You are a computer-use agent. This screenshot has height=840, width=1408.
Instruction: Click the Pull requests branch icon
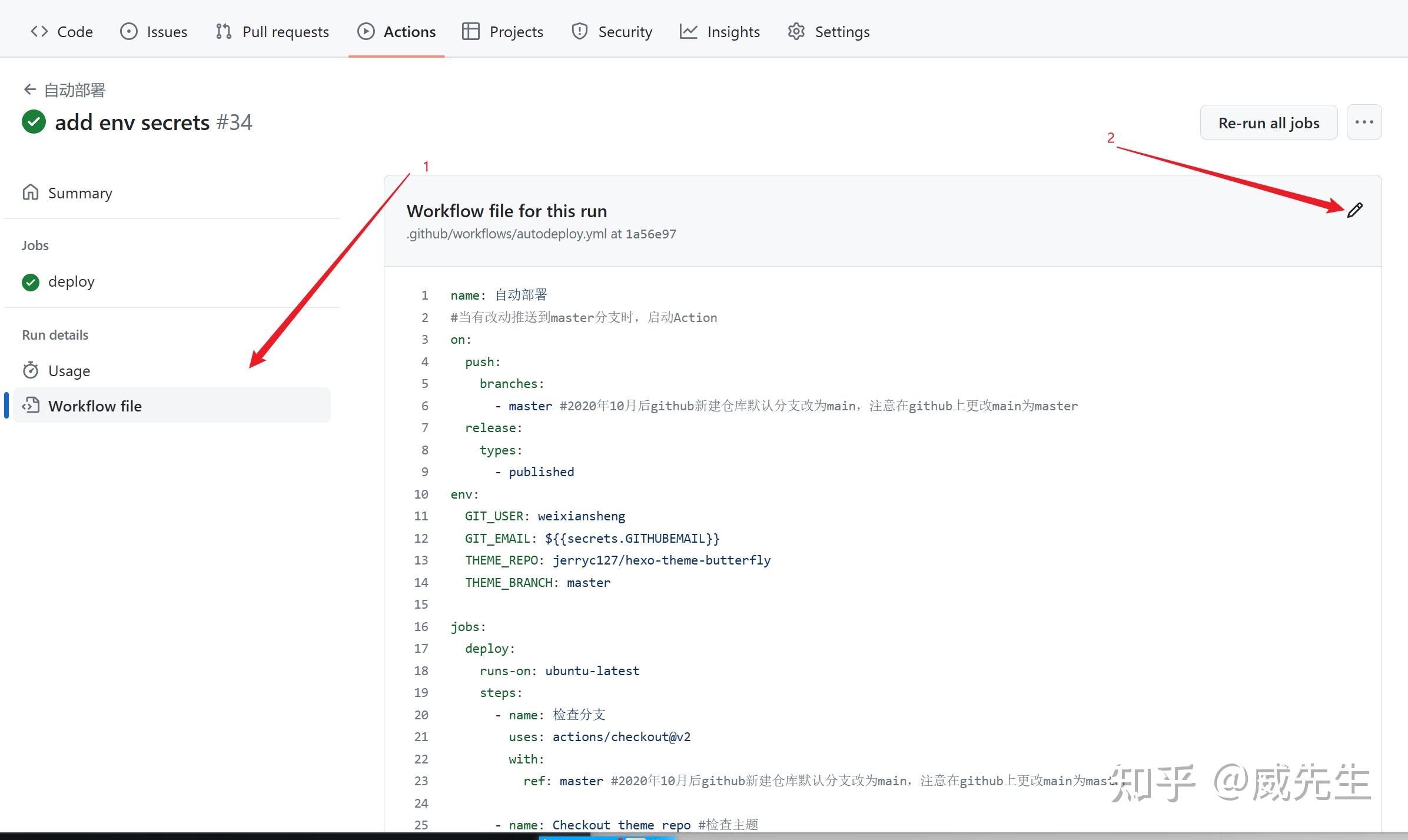coord(222,31)
